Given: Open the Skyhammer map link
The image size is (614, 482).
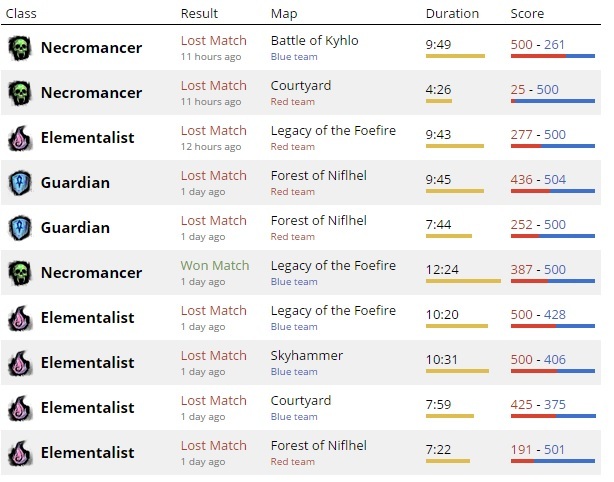Looking at the screenshot, I should click(x=307, y=356).
